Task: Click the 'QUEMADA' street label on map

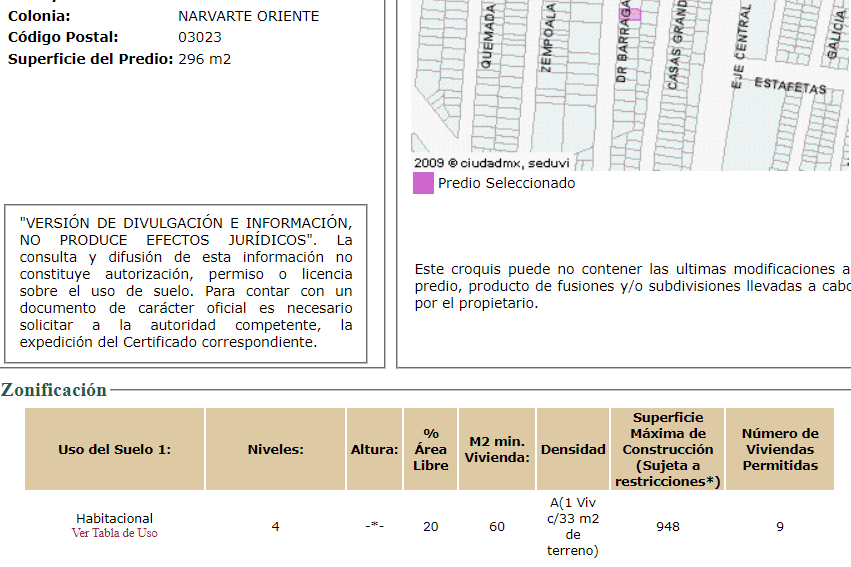Action: click(x=488, y=36)
